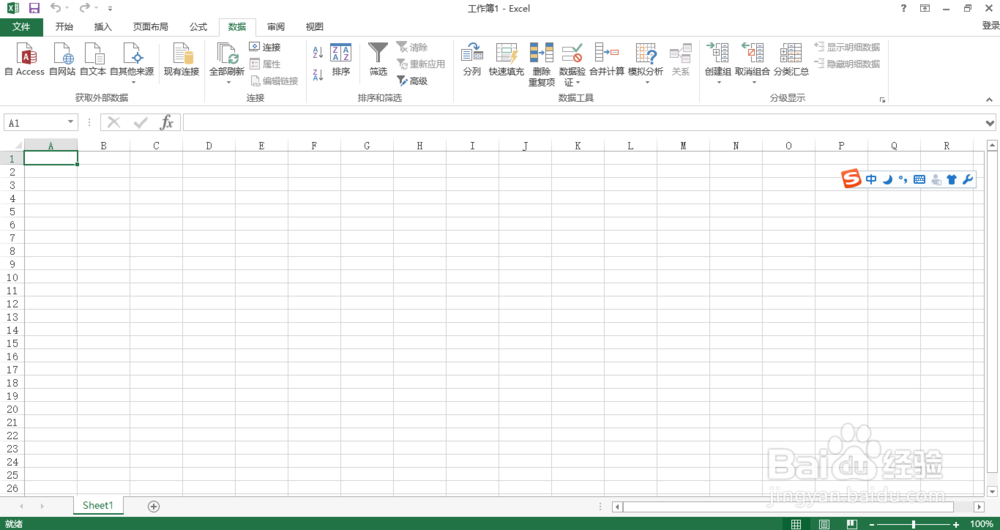
Task: Click vertical scrollbar down arrow
Action: [992, 491]
